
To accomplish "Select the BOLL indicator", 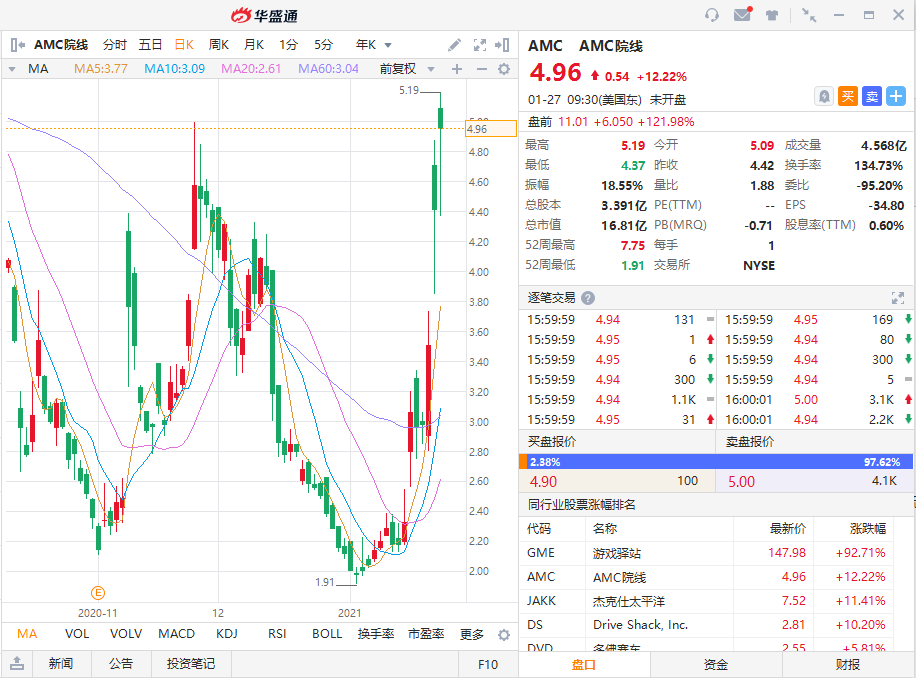I will pyautogui.click(x=327, y=634).
